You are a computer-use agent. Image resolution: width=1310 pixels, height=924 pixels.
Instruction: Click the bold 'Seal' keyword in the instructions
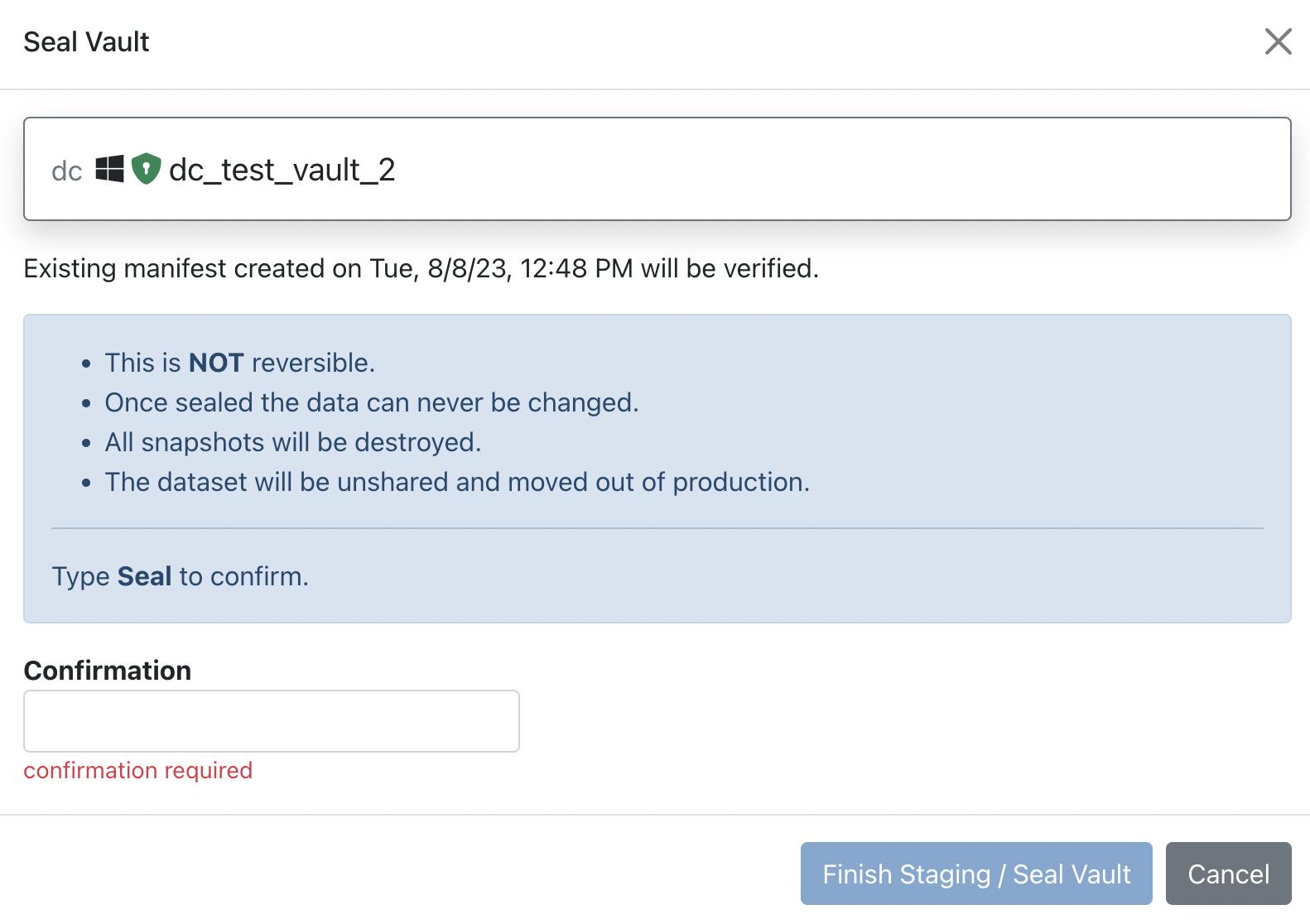pos(144,576)
